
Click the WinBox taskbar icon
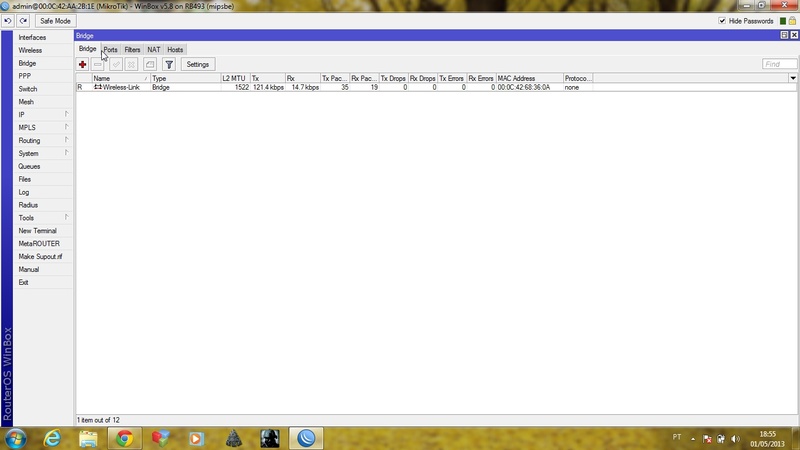click(x=306, y=438)
